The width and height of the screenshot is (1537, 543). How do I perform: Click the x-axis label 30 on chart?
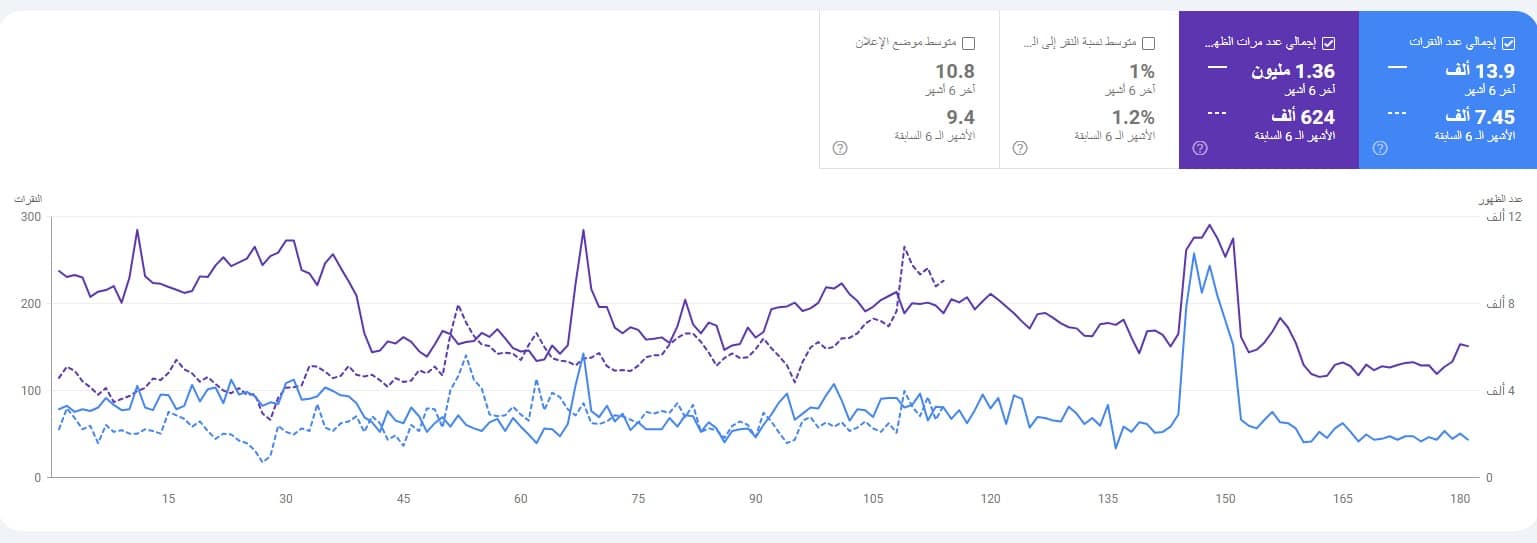(x=286, y=498)
